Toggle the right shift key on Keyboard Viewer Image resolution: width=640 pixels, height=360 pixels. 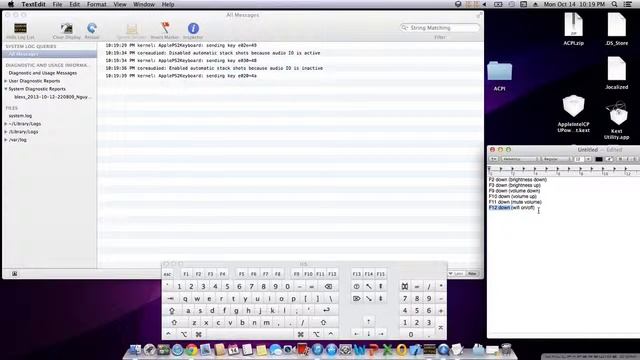[323, 322]
